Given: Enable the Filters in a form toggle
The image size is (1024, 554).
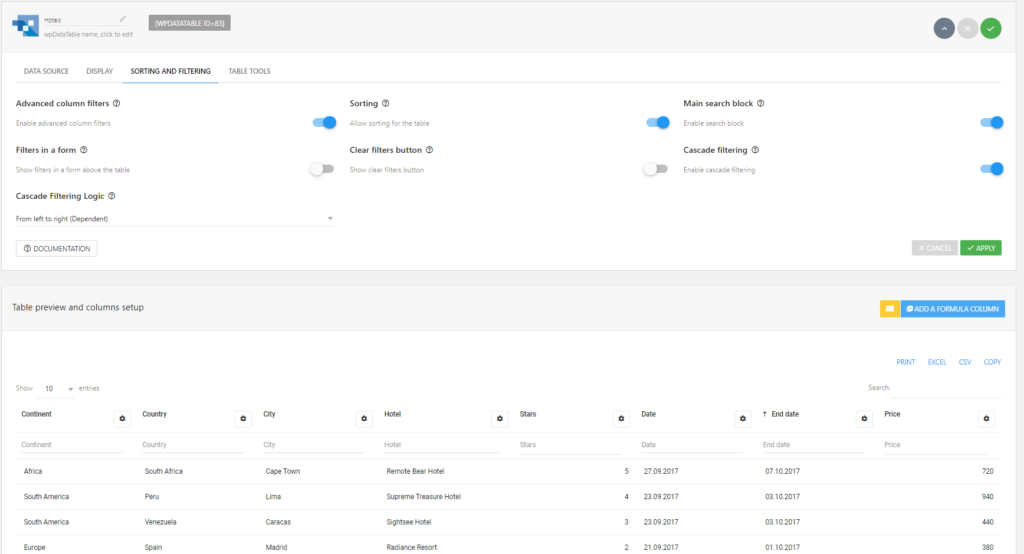Looking at the screenshot, I should 322,169.
